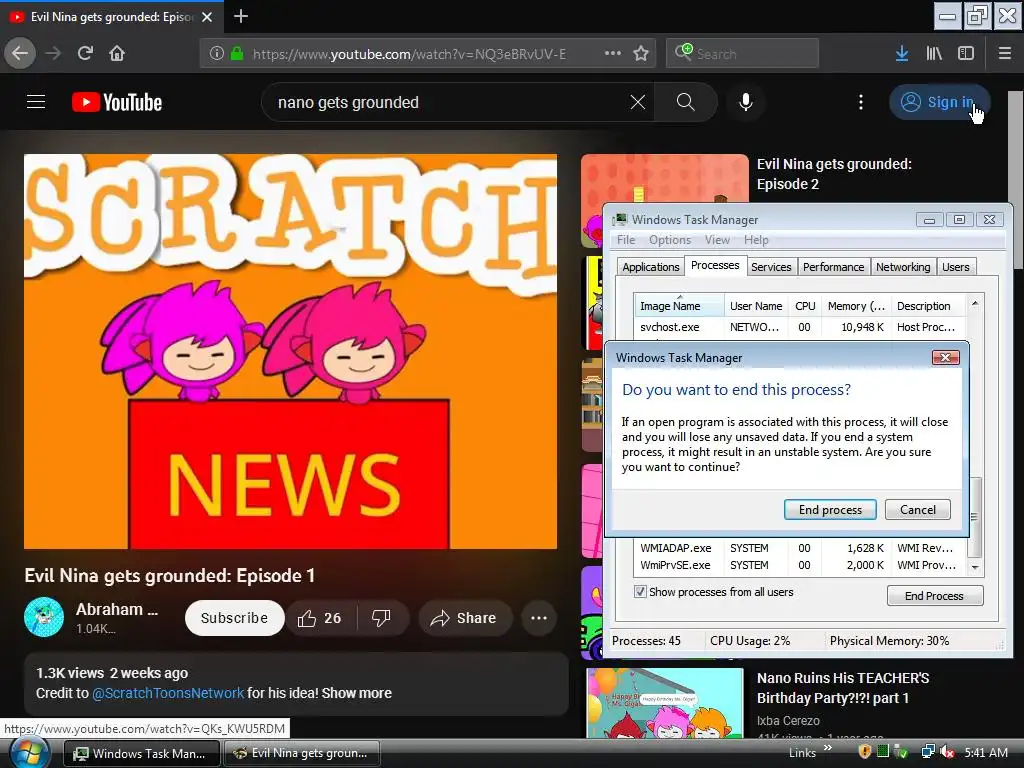Click the security shield tray icon

click(865, 752)
